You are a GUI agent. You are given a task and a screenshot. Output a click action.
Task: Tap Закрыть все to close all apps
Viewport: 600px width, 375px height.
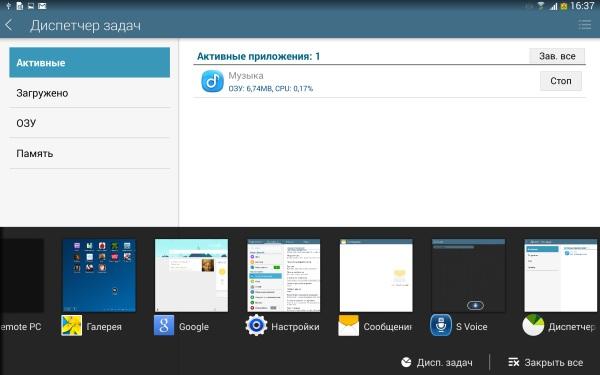(x=546, y=362)
